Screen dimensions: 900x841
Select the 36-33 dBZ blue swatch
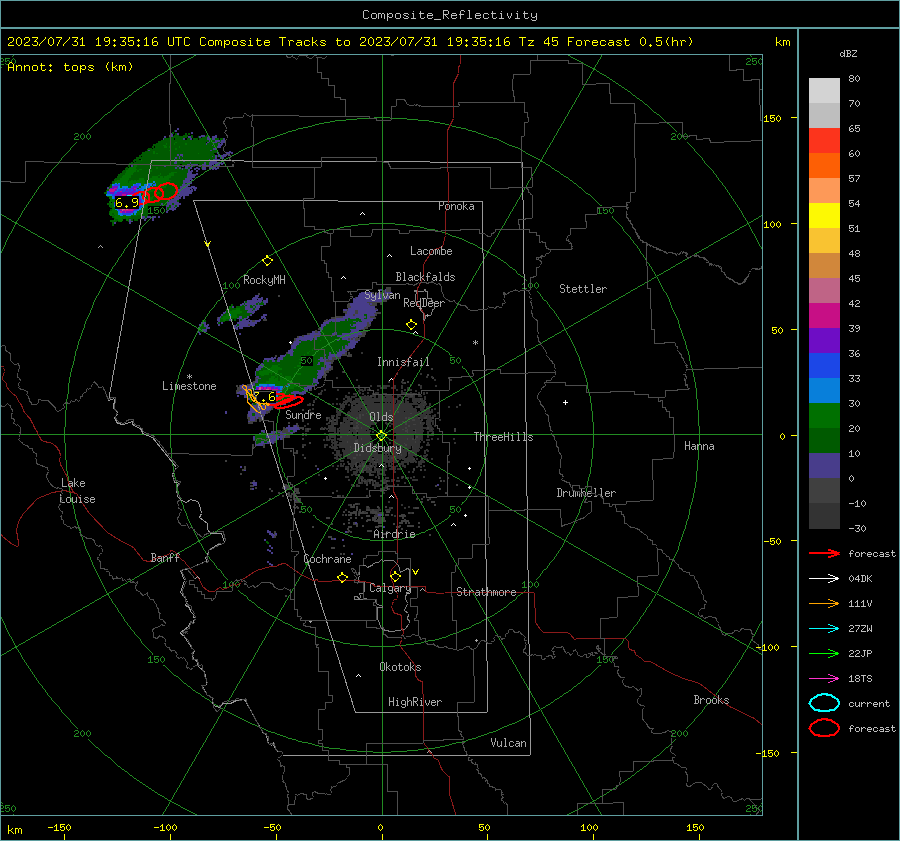click(x=824, y=366)
